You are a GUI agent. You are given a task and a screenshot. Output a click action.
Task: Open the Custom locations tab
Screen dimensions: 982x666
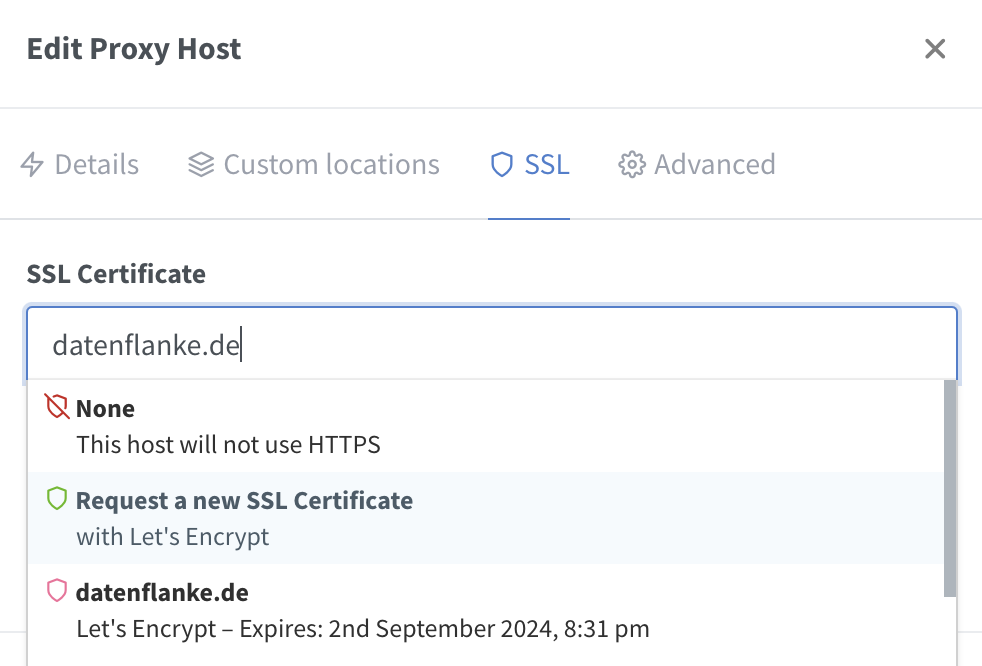(314, 165)
